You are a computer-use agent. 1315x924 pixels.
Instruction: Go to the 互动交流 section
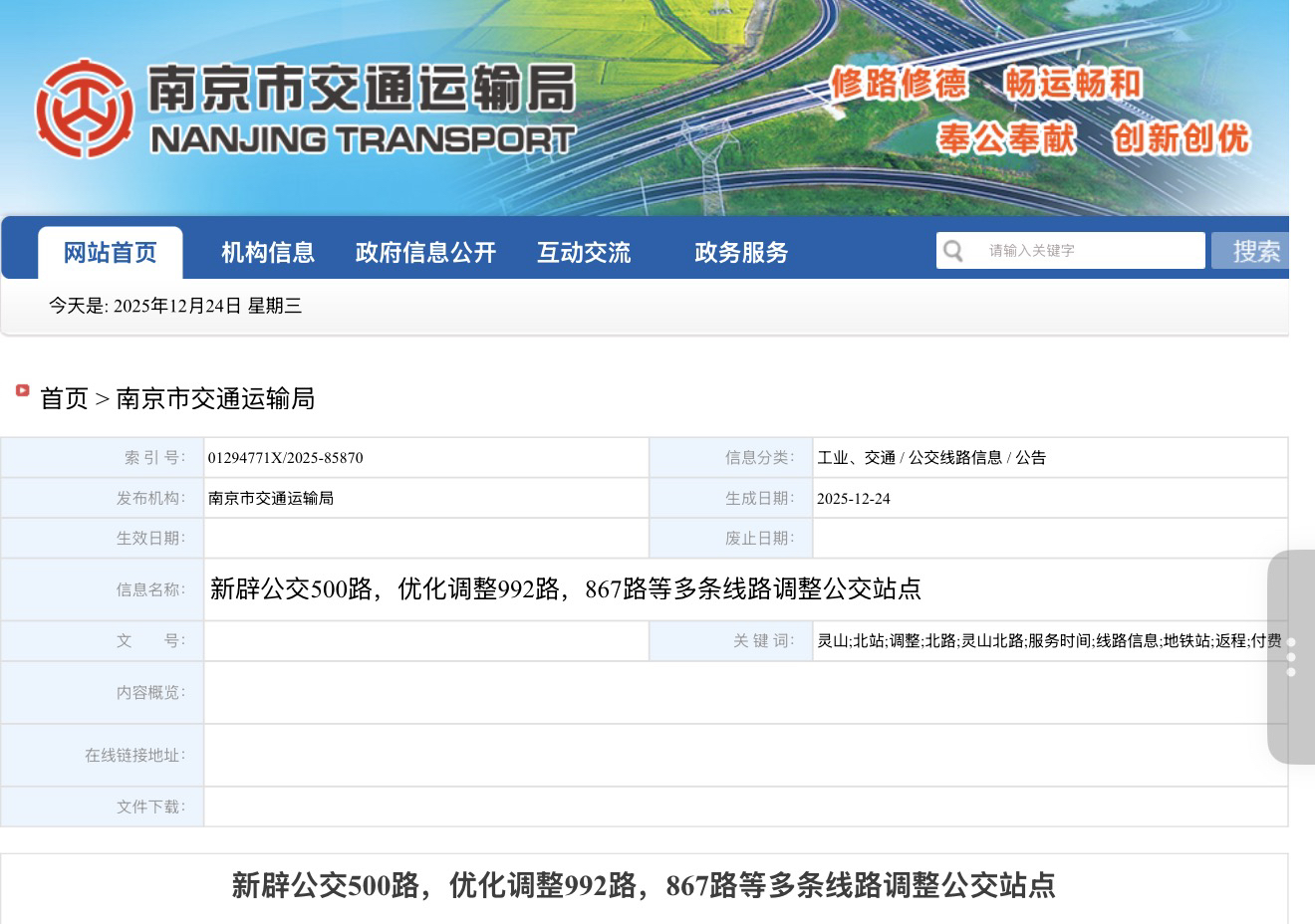(584, 253)
